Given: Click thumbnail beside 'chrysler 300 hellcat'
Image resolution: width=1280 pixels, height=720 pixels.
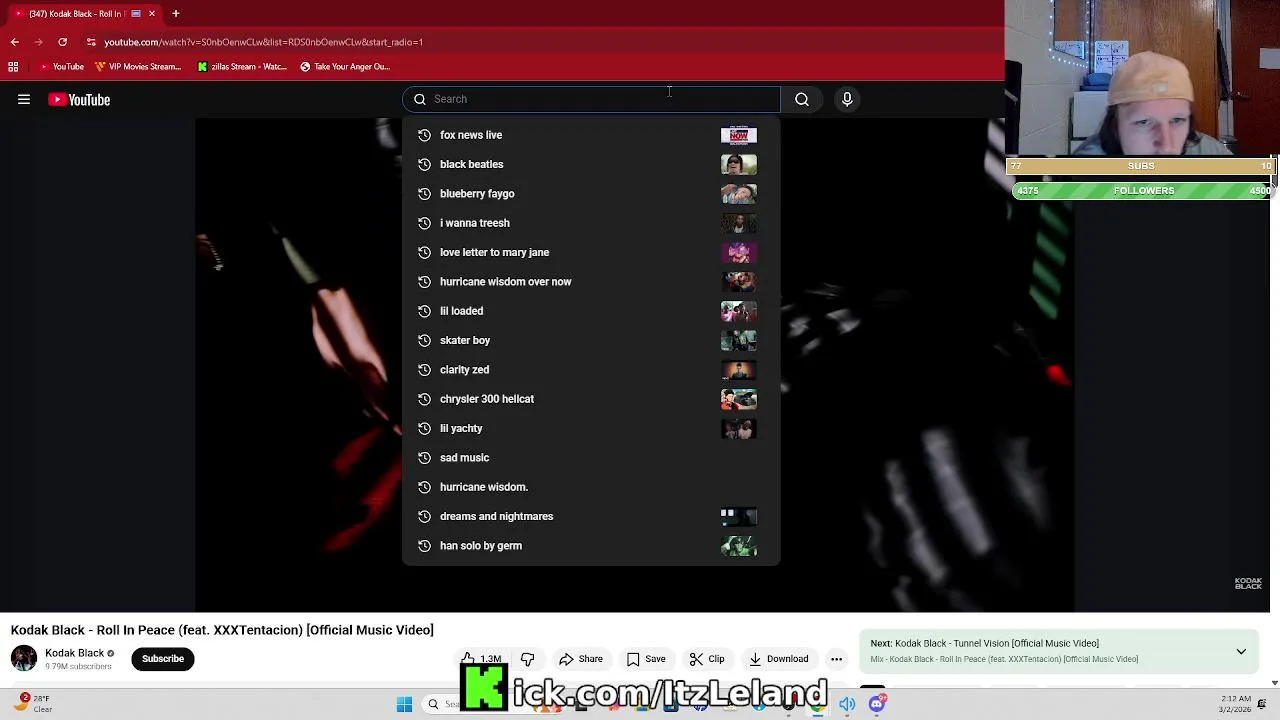Looking at the screenshot, I should coord(739,399).
